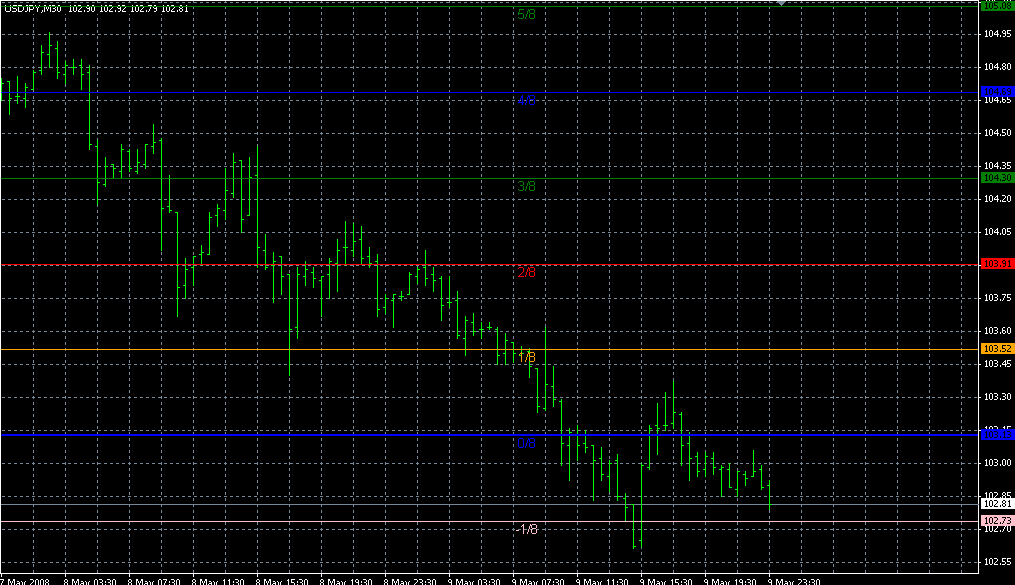Click the orange 1/8 level label
Viewport: 1015px width, 585px height.
point(526,357)
